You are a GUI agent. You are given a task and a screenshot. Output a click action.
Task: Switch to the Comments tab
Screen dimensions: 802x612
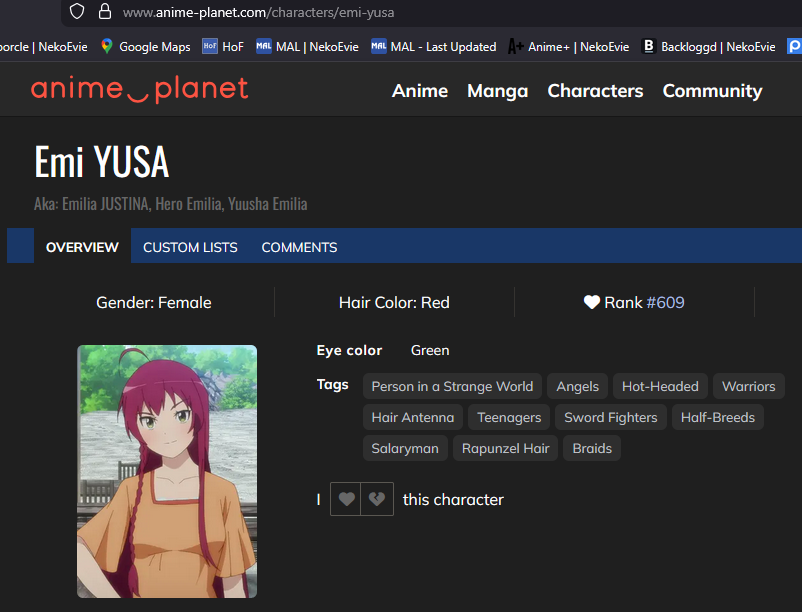coord(299,247)
